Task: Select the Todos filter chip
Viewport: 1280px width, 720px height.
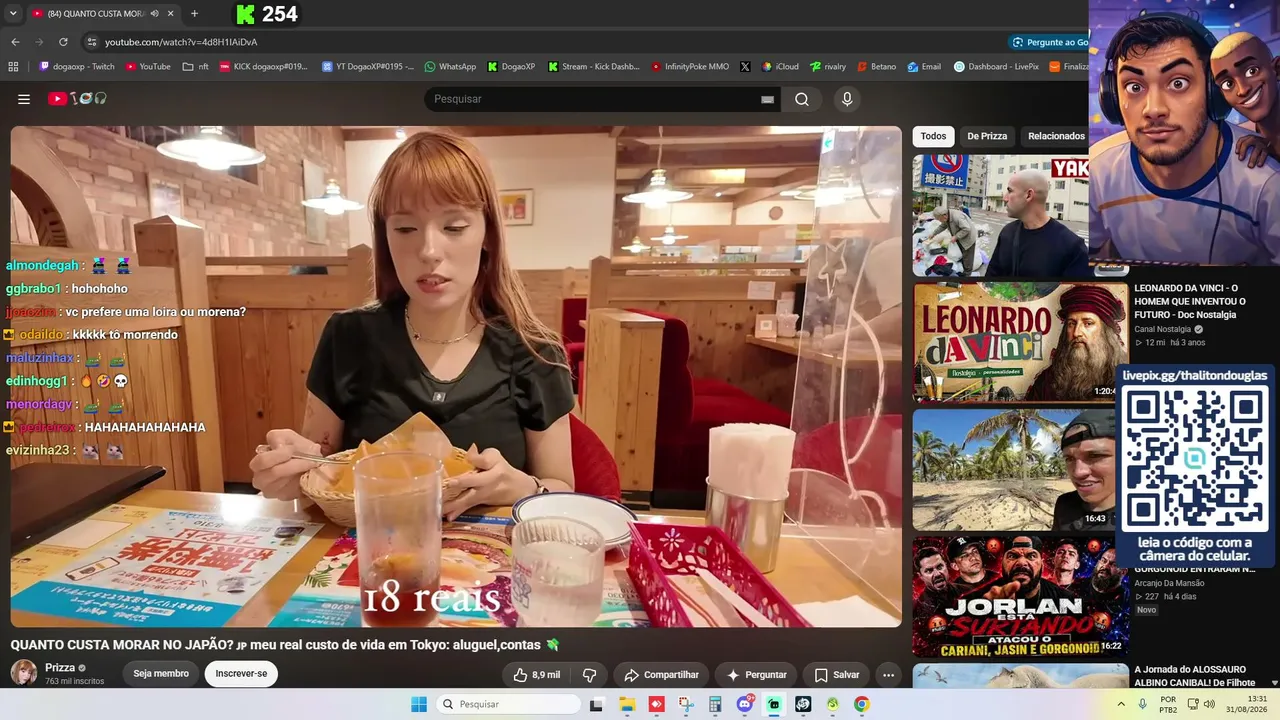Action: 933,136
